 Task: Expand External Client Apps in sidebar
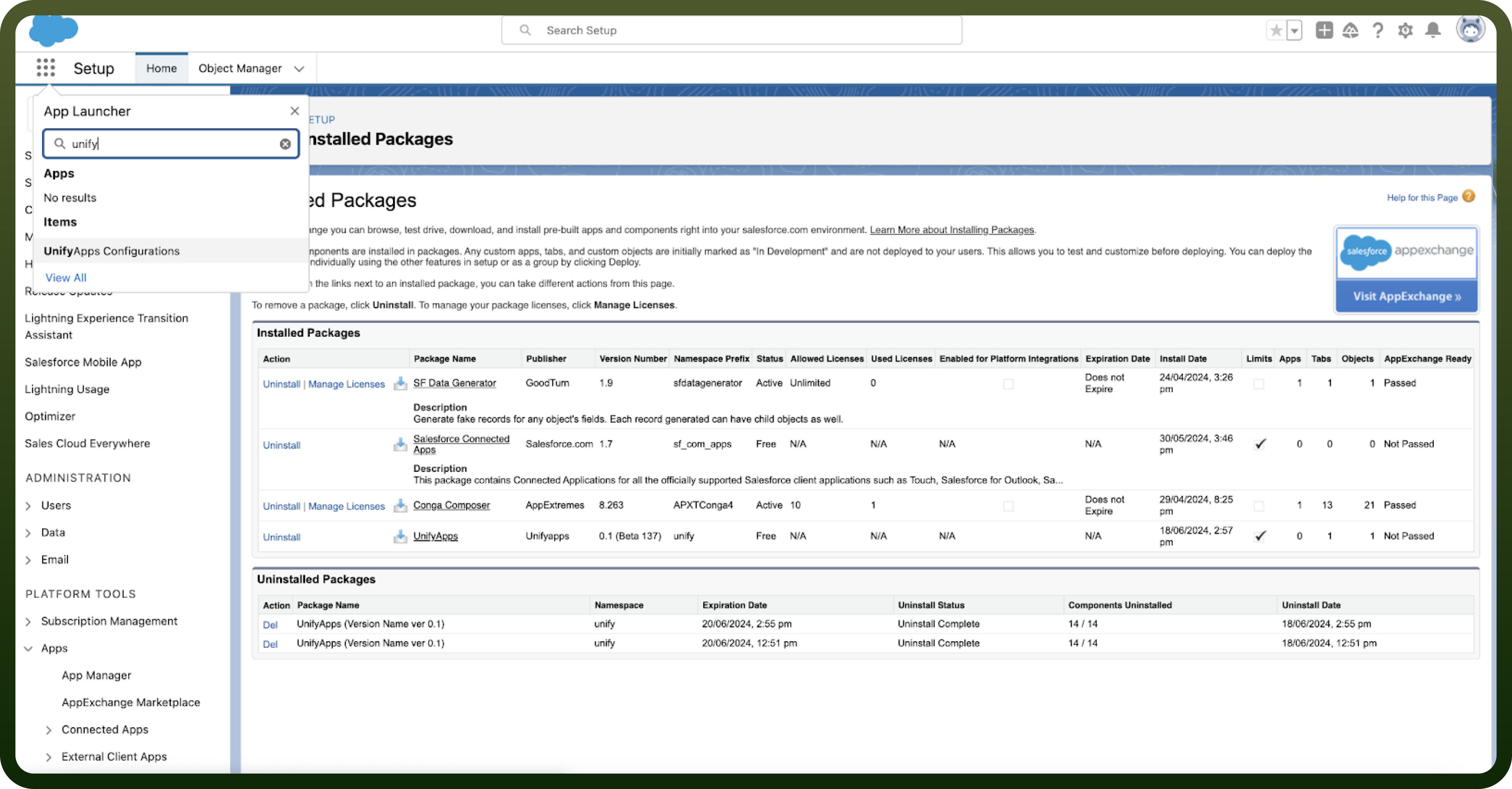(49, 757)
